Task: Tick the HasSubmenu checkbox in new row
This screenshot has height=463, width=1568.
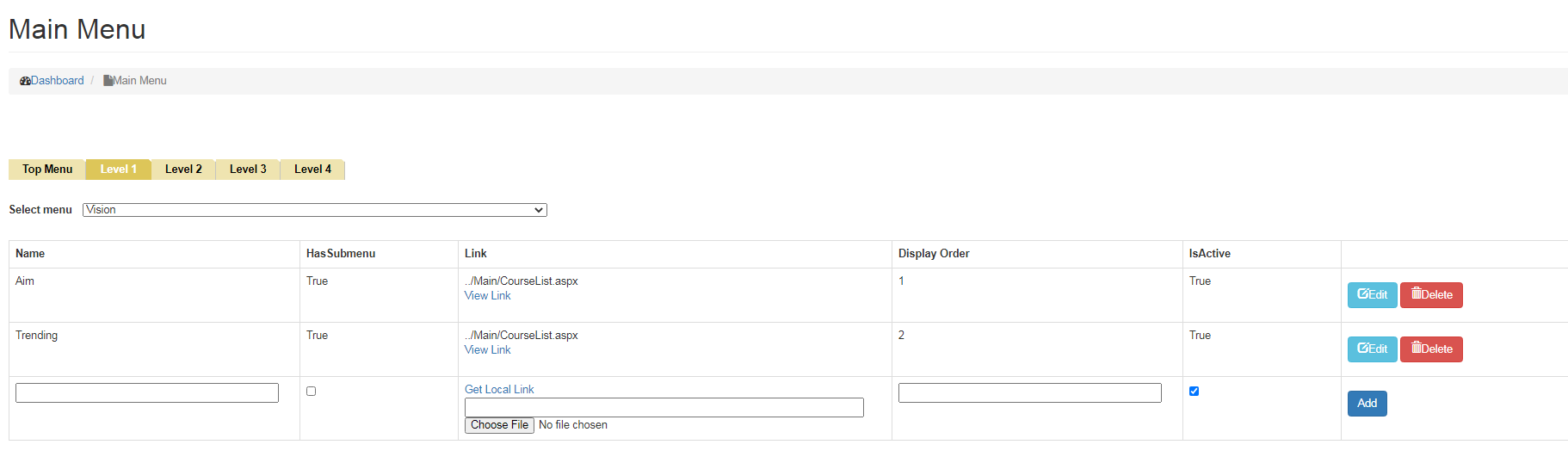Action: (312, 392)
